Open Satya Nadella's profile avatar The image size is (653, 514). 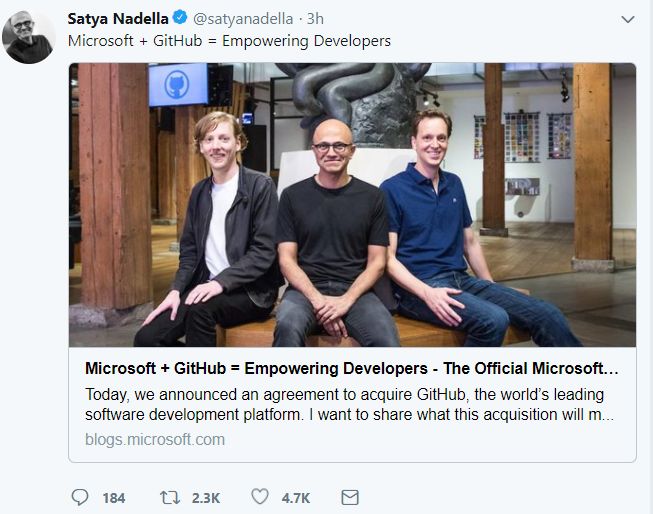(29, 37)
